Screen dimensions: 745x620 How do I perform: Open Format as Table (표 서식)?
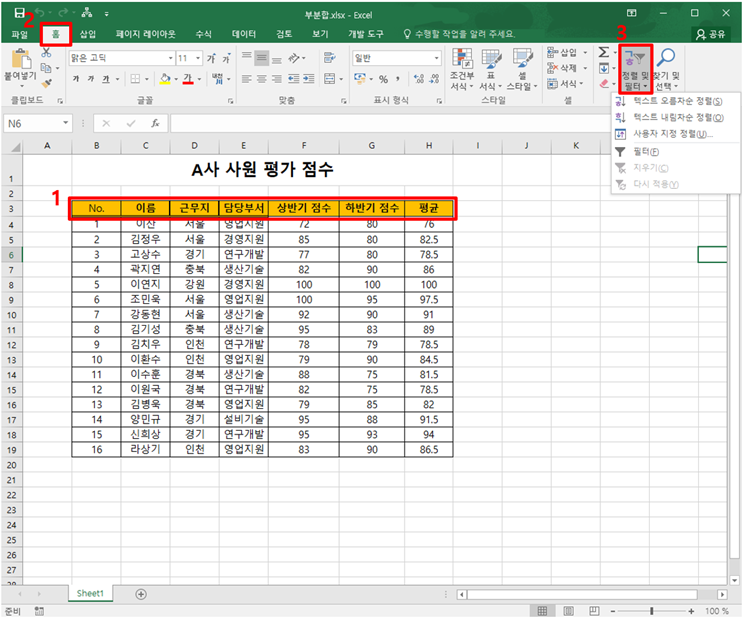pyautogui.click(x=491, y=69)
